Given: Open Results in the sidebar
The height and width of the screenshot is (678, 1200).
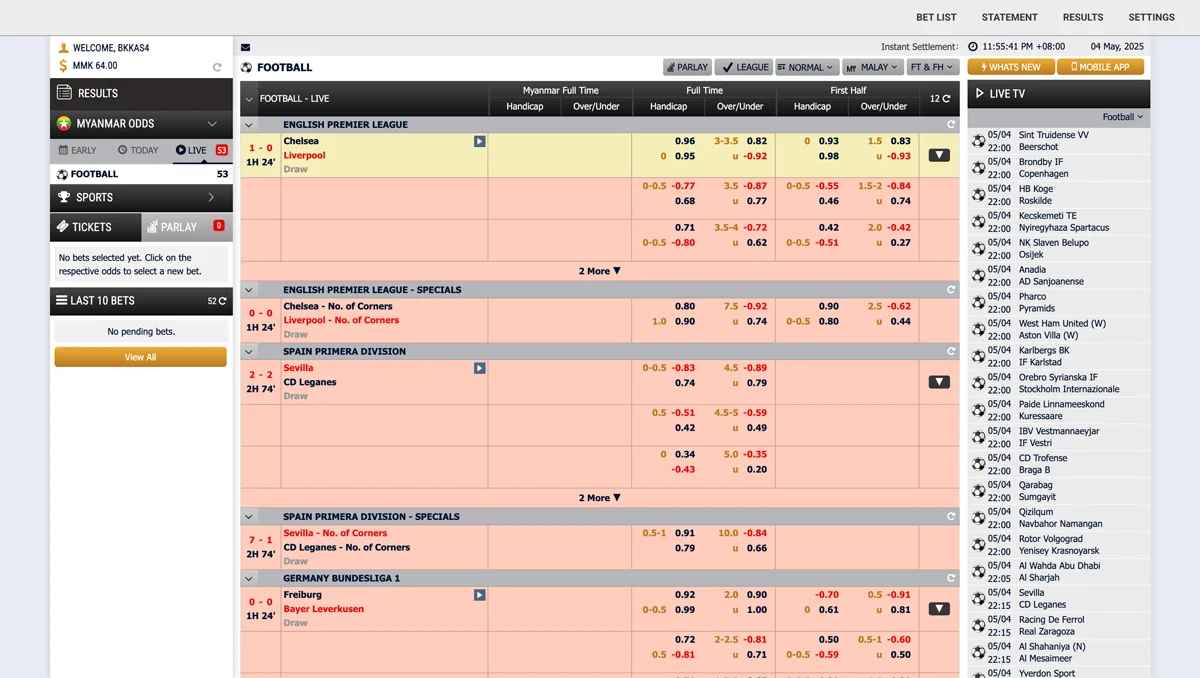Looking at the screenshot, I should (141, 93).
